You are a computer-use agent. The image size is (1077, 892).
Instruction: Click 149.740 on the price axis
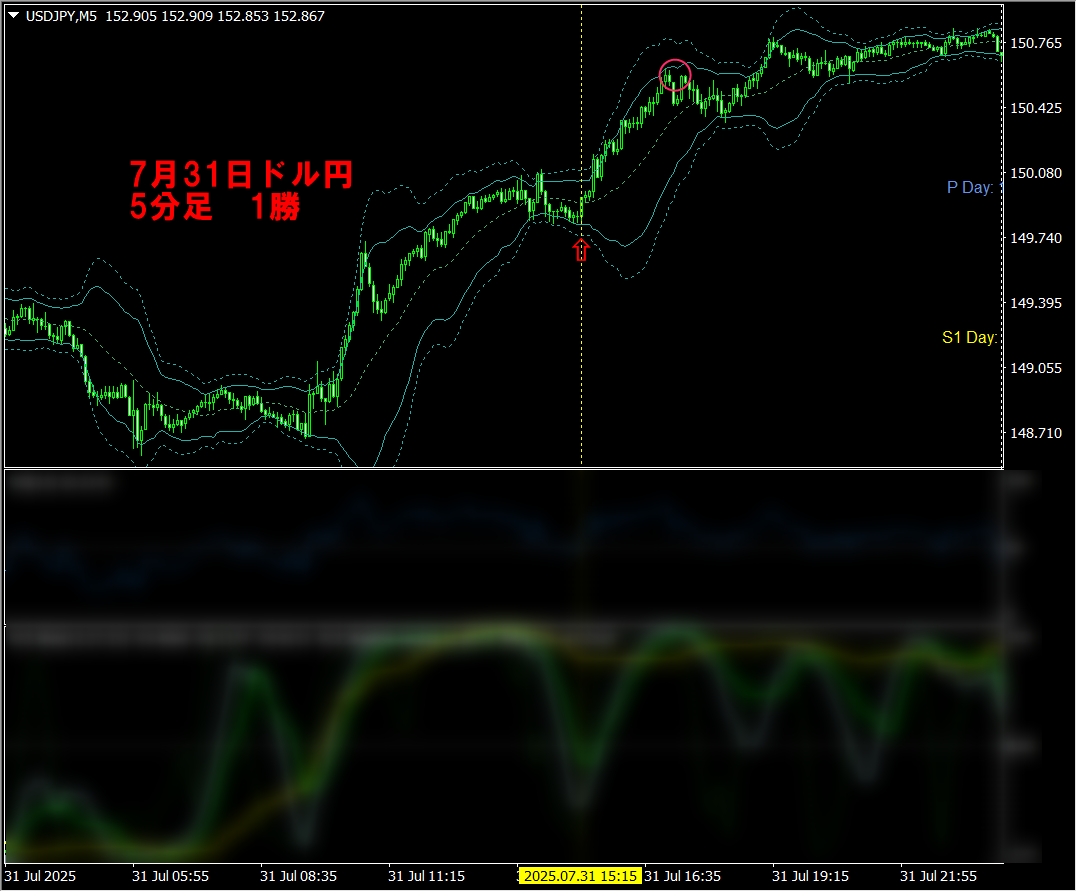click(x=1036, y=238)
